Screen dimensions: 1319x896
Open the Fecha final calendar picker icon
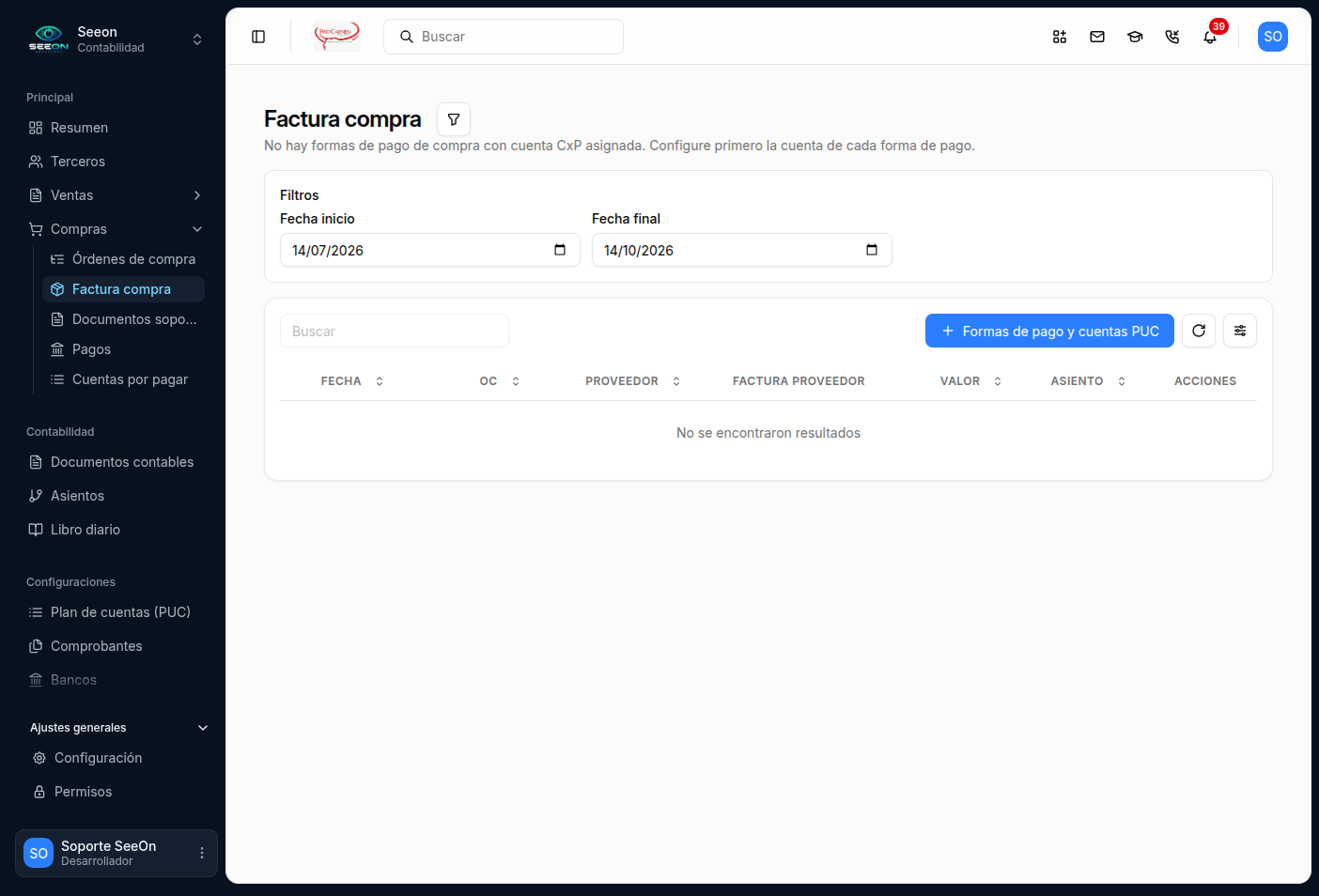(872, 250)
